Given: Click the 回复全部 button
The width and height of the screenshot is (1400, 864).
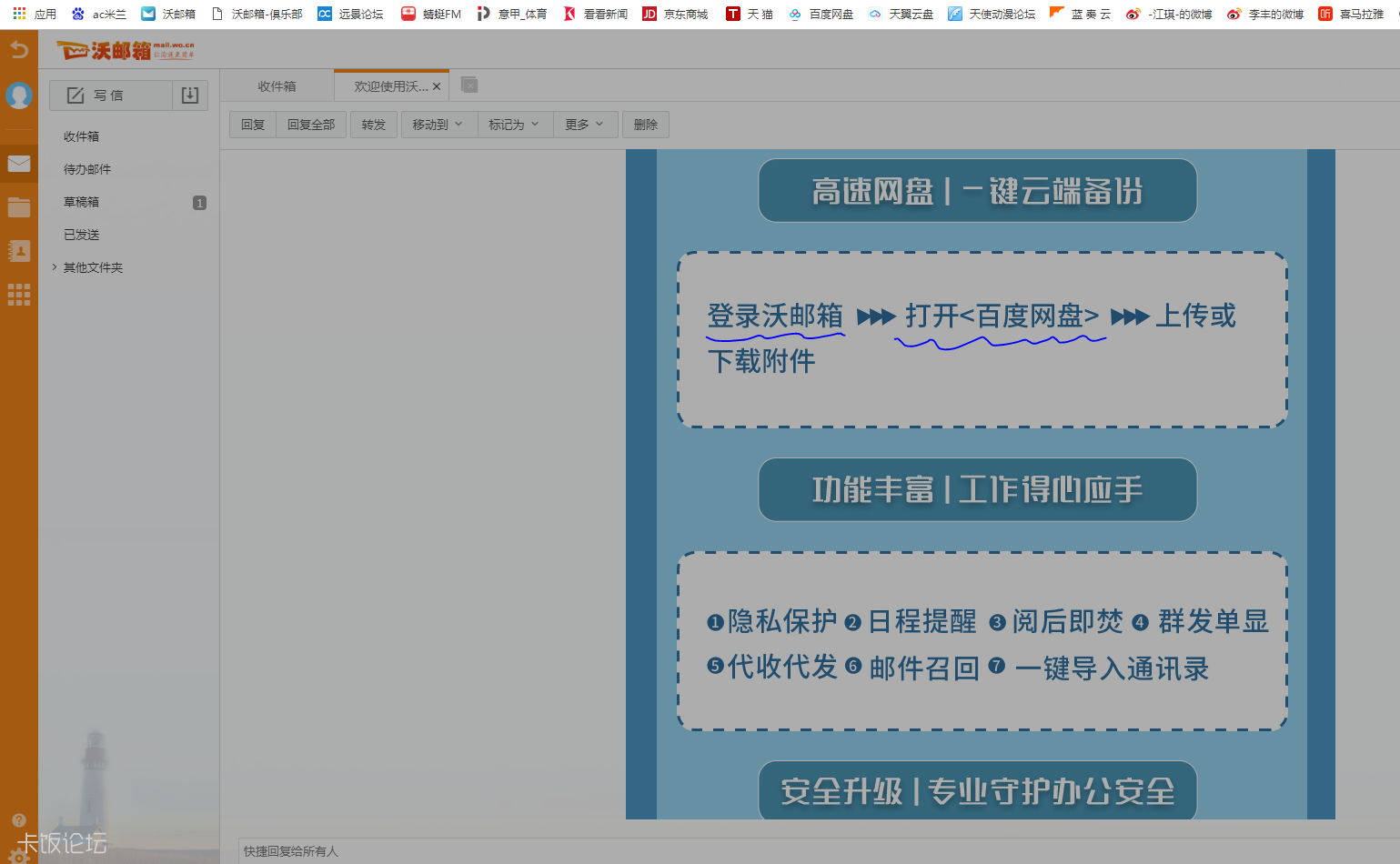Looking at the screenshot, I should pyautogui.click(x=311, y=125).
